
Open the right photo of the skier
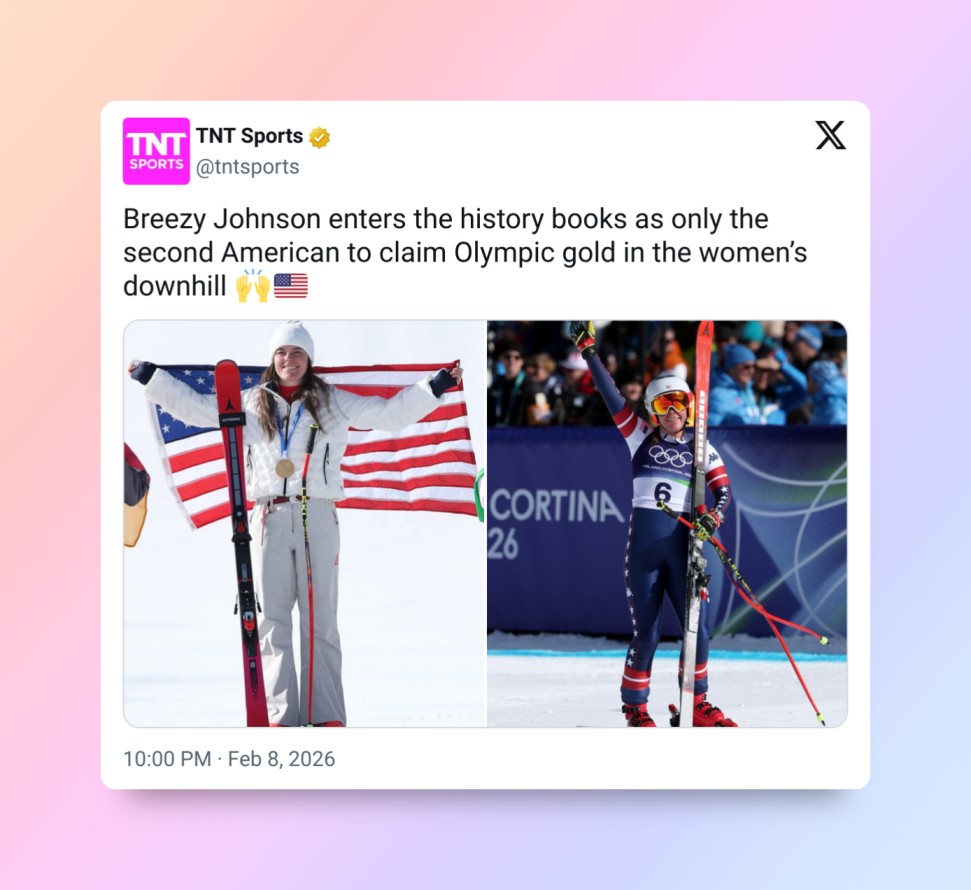point(667,523)
